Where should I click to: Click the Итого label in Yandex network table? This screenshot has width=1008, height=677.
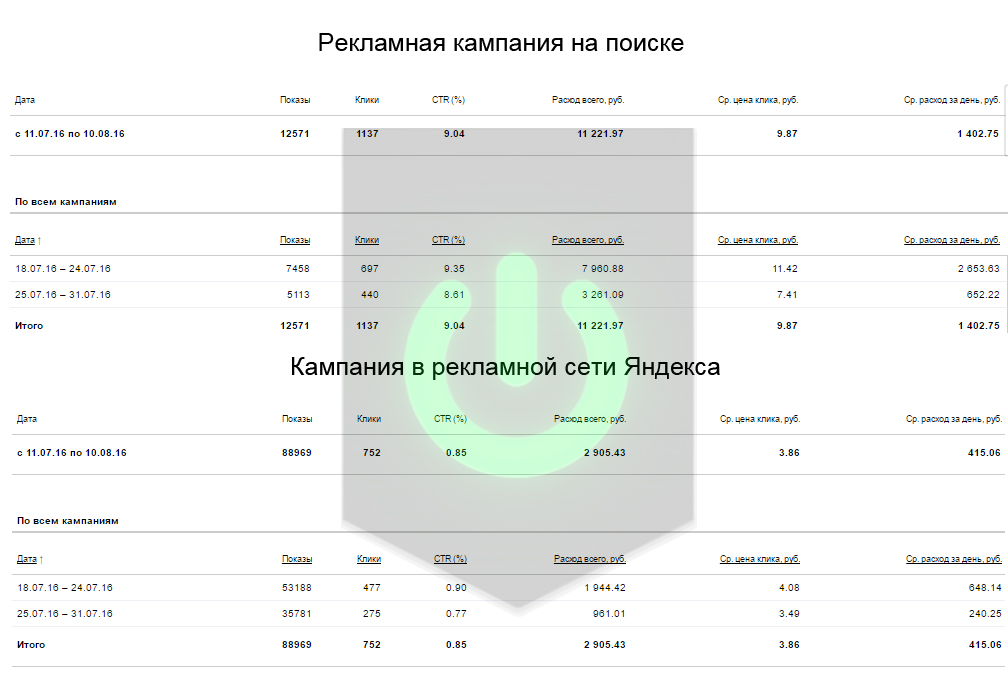(x=31, y=644)
